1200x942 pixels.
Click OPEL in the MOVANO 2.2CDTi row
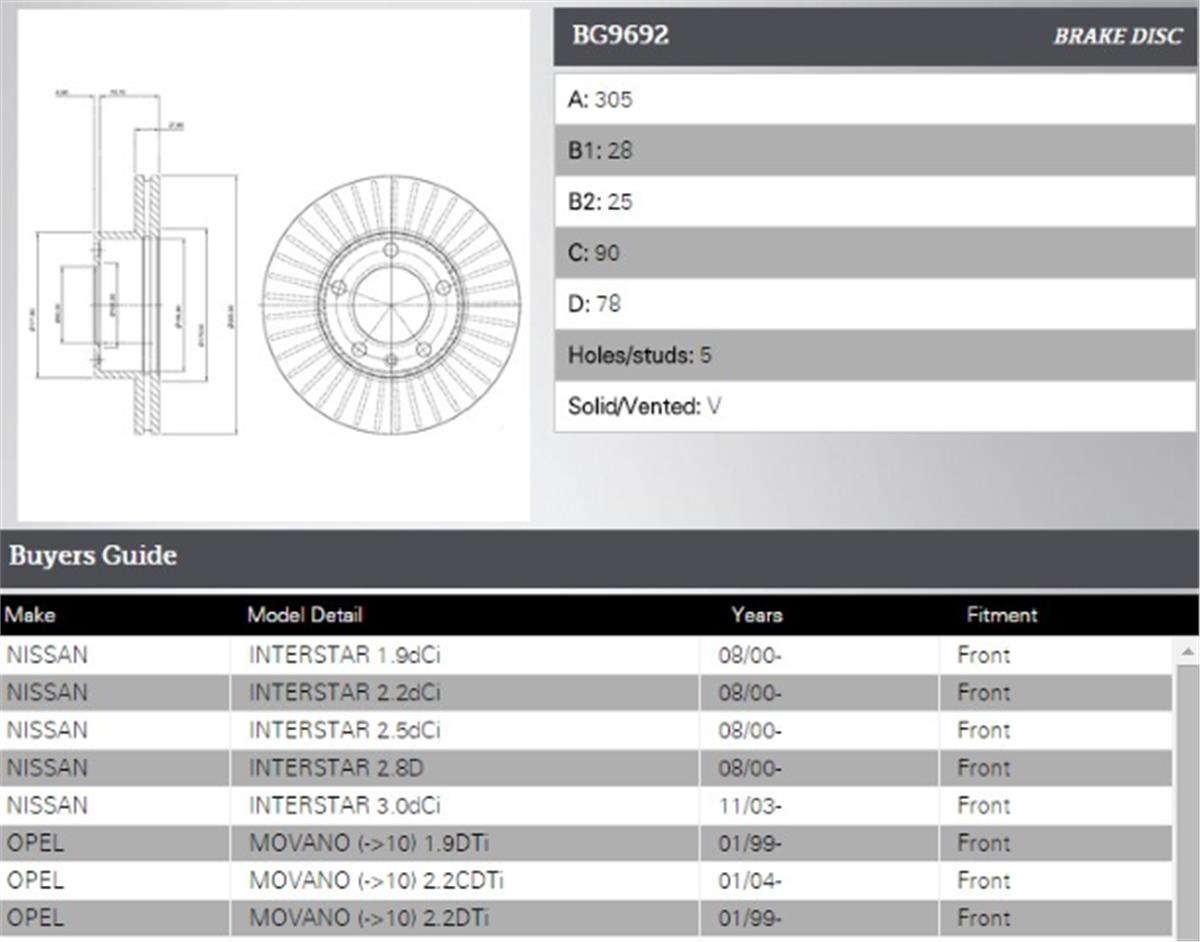coord(35,881)
